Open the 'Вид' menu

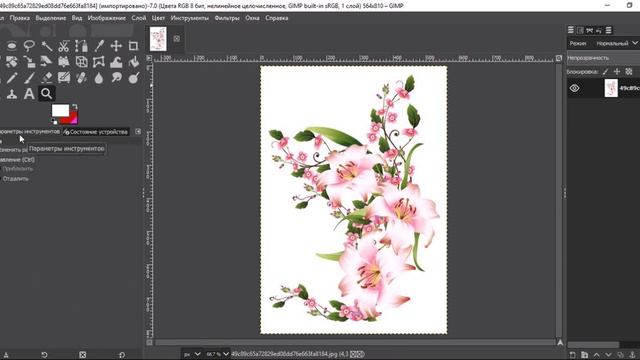coord(77,18)
